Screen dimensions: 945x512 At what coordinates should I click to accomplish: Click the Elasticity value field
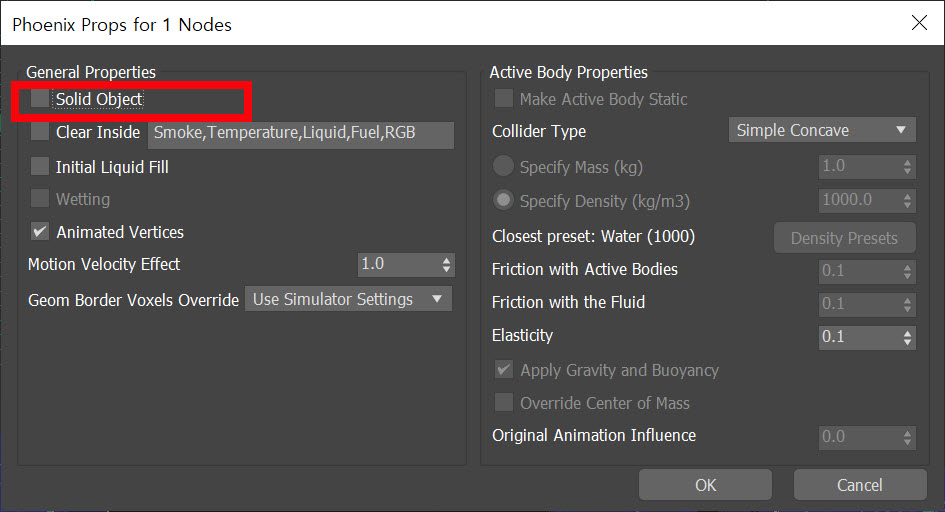[x=860, y=337]
